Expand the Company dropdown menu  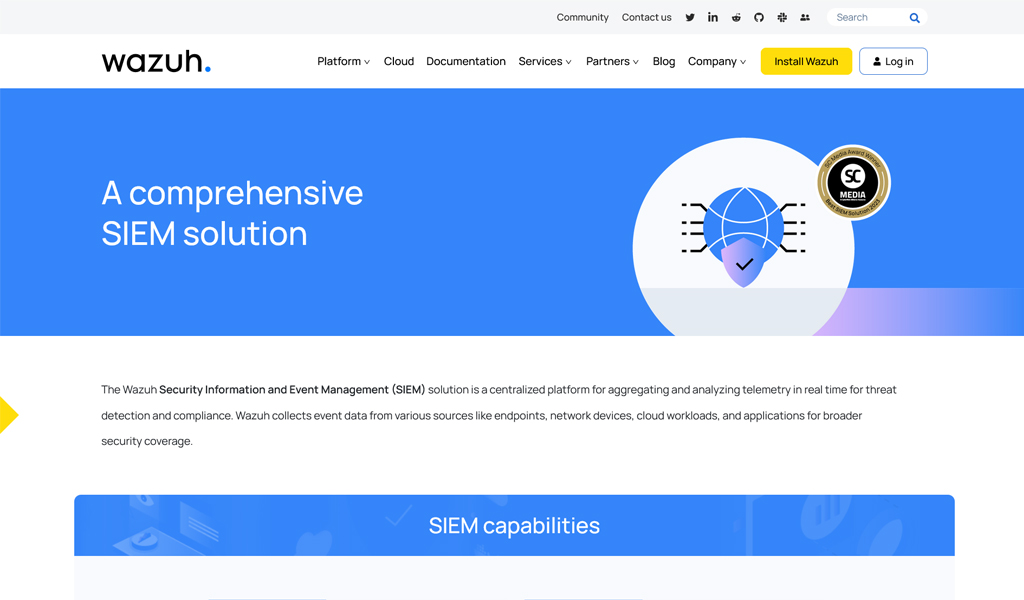(x=717, y=61)
